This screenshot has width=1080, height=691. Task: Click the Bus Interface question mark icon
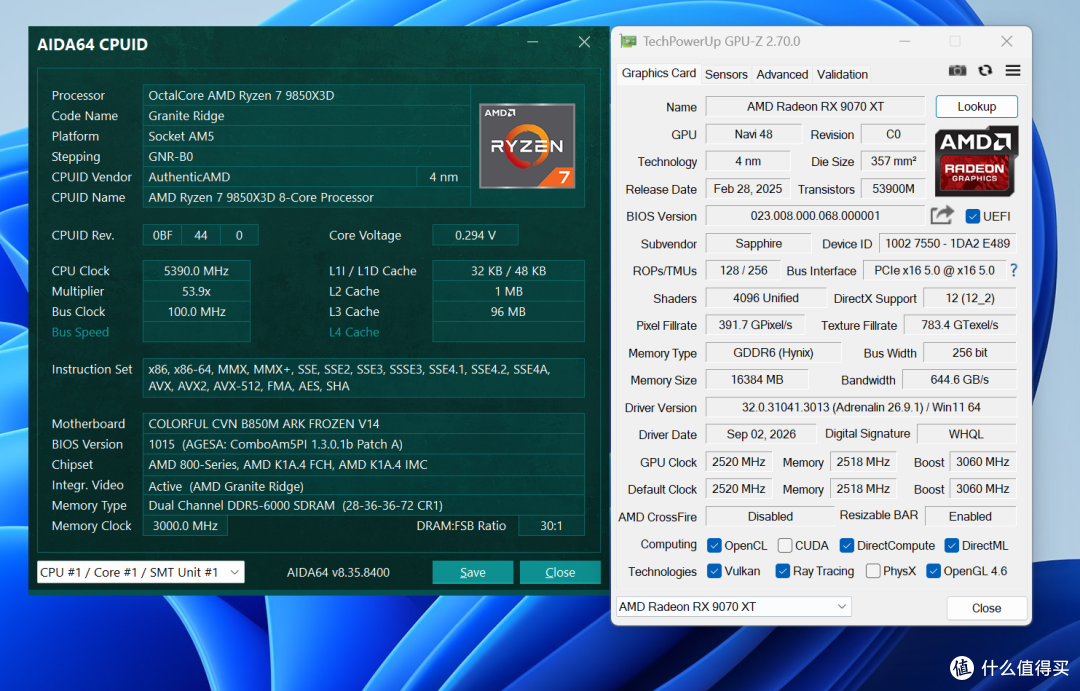tap(1014, 271)
